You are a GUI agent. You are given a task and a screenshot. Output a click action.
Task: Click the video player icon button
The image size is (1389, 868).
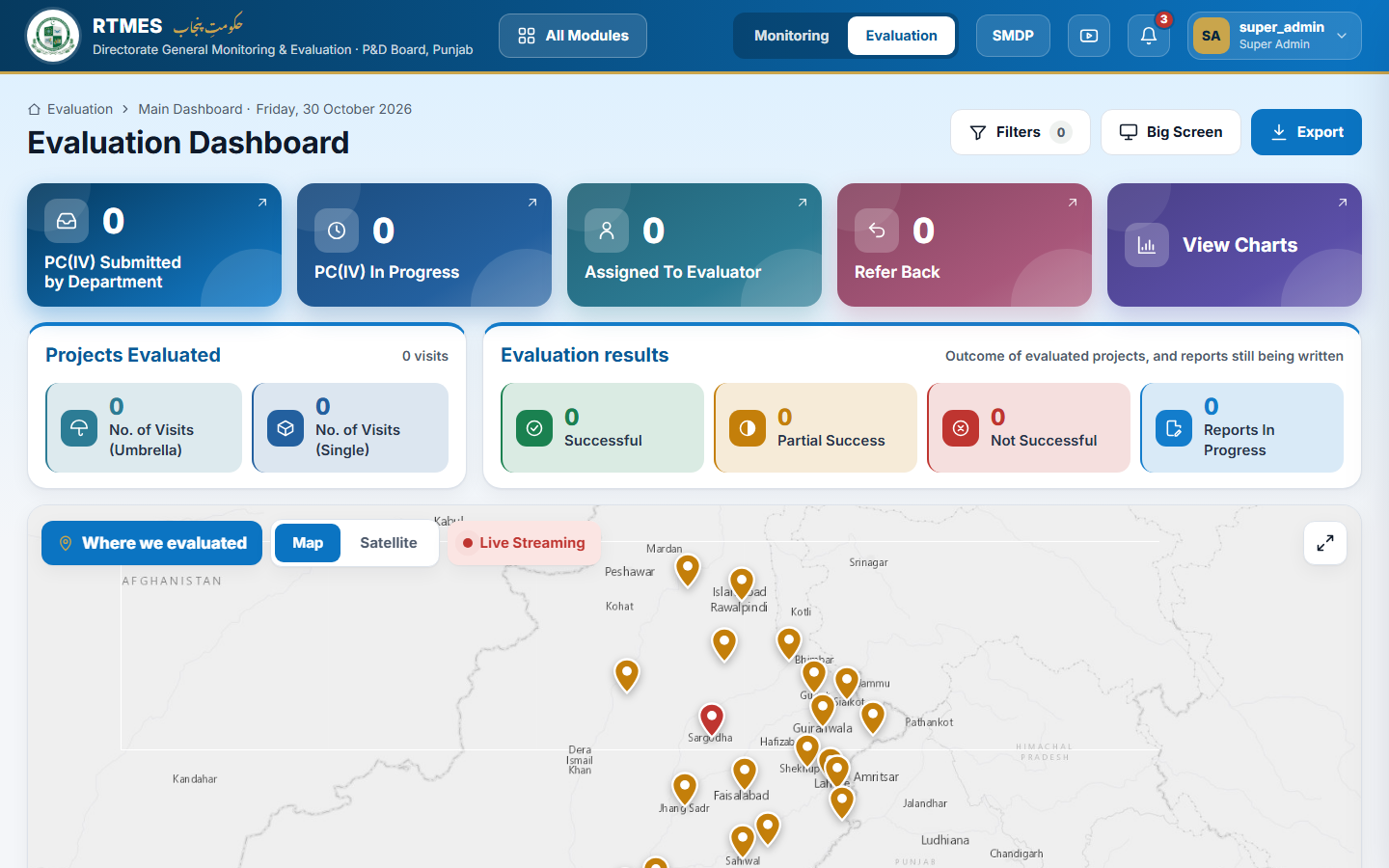tap(1089, 36)
